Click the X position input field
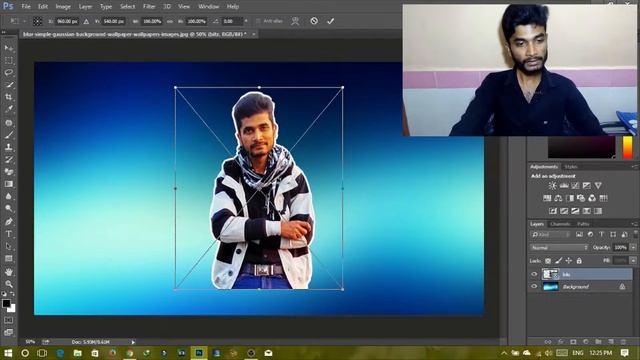 click(67, 21)
